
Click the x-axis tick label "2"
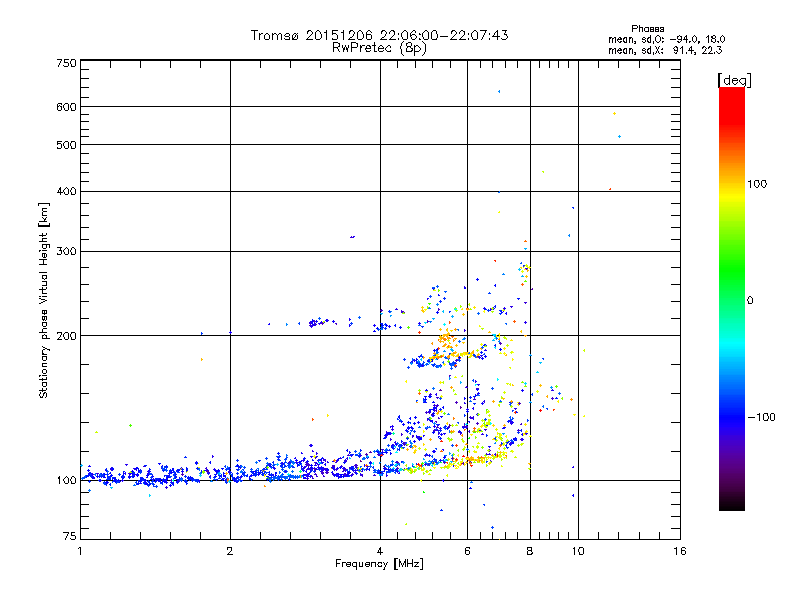tap(230, 551)
